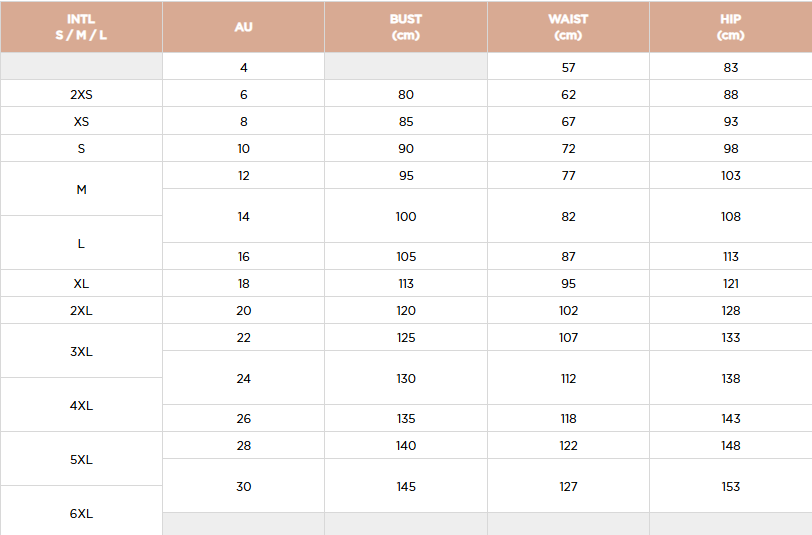Click the 6XL size label

click(81, 513)
